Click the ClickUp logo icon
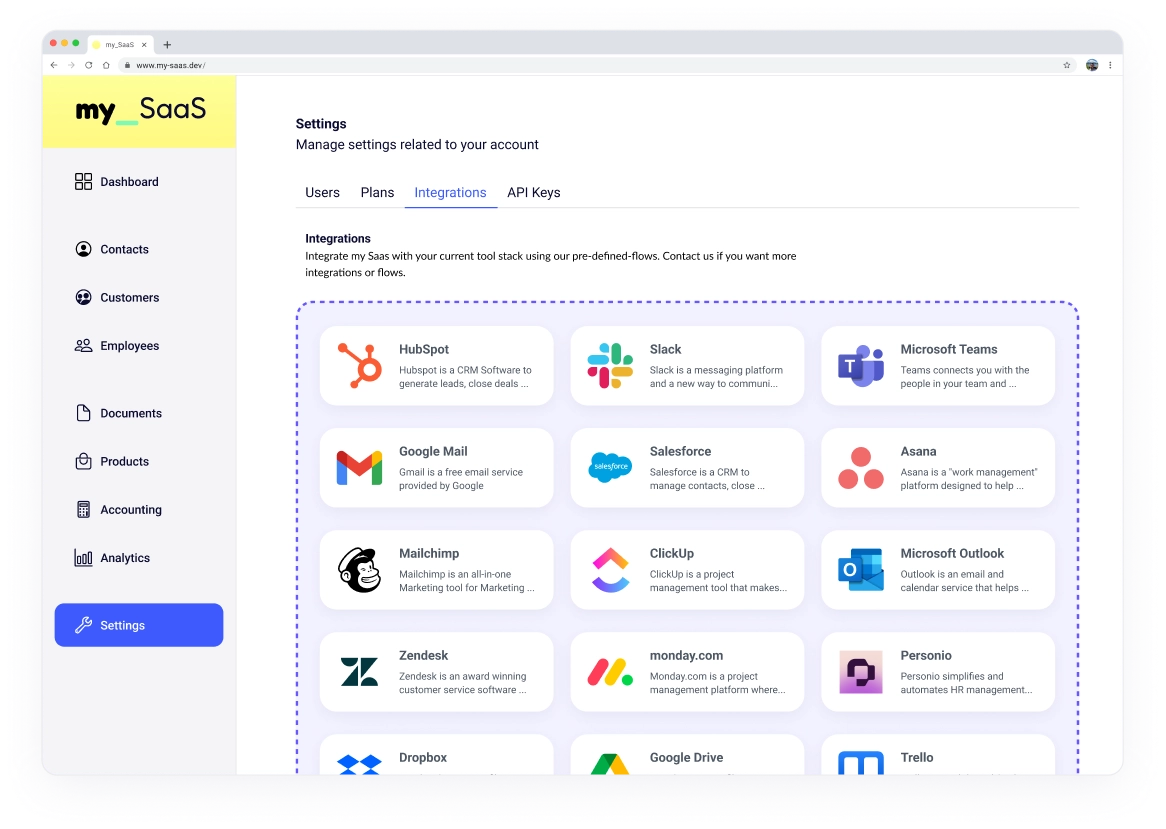Viewport: 1166px width, 829px height. coord(610,570)
